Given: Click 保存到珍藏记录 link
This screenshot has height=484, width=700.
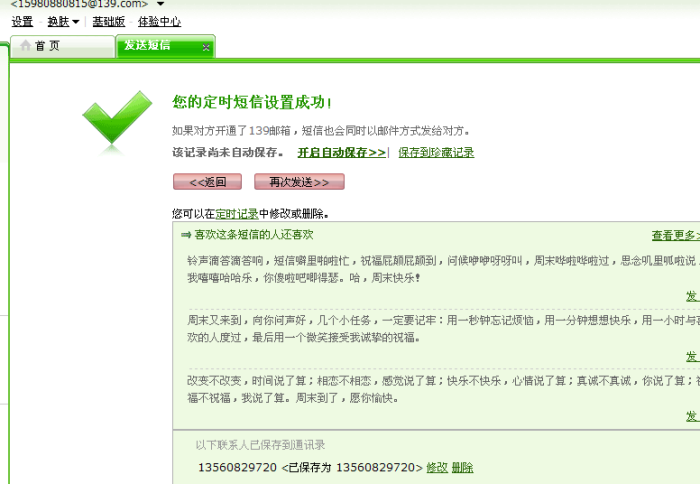Looking at the screenshot, I should coord(436,153).
